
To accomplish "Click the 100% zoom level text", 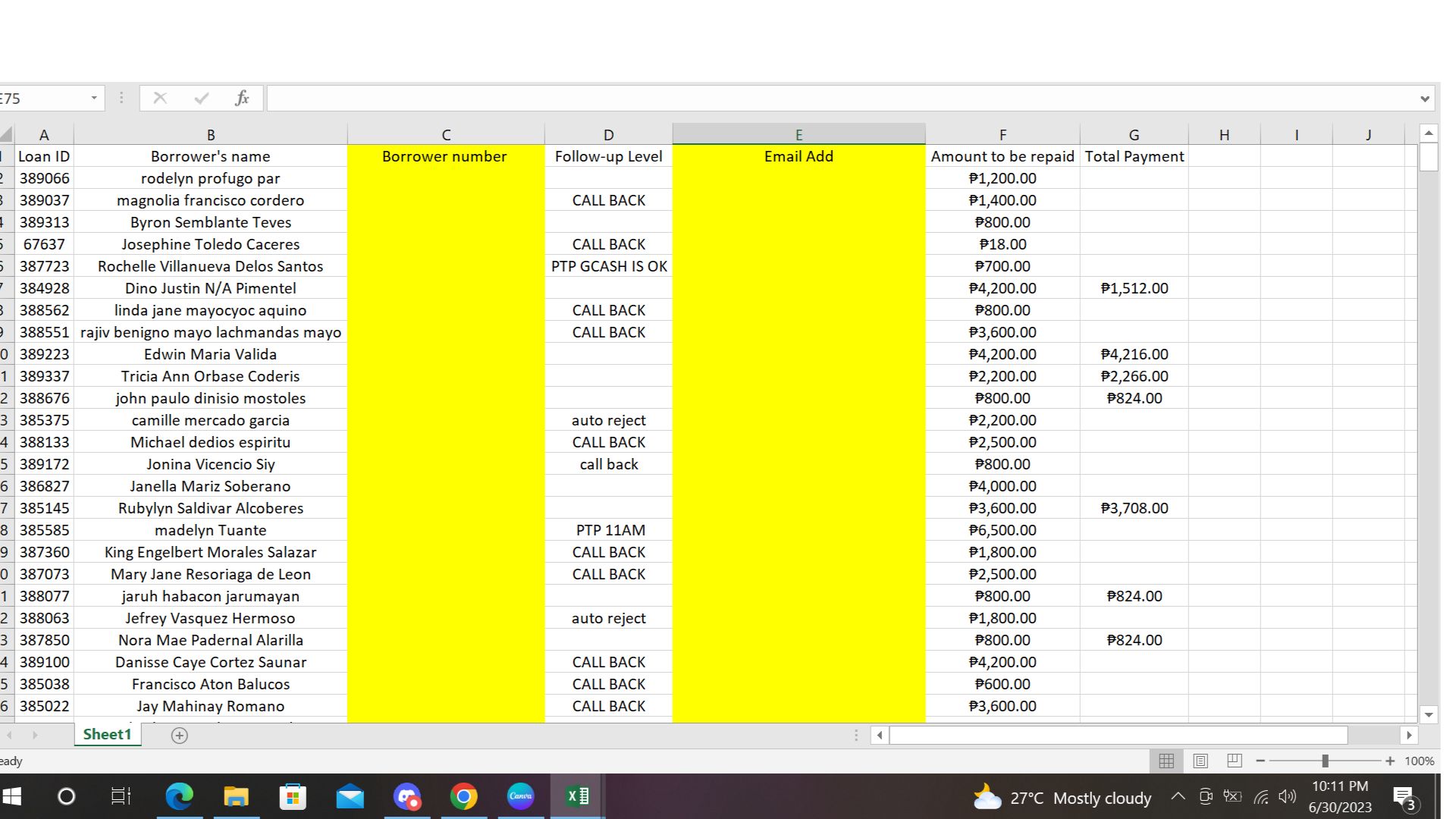I will (x=1419, y=761).
